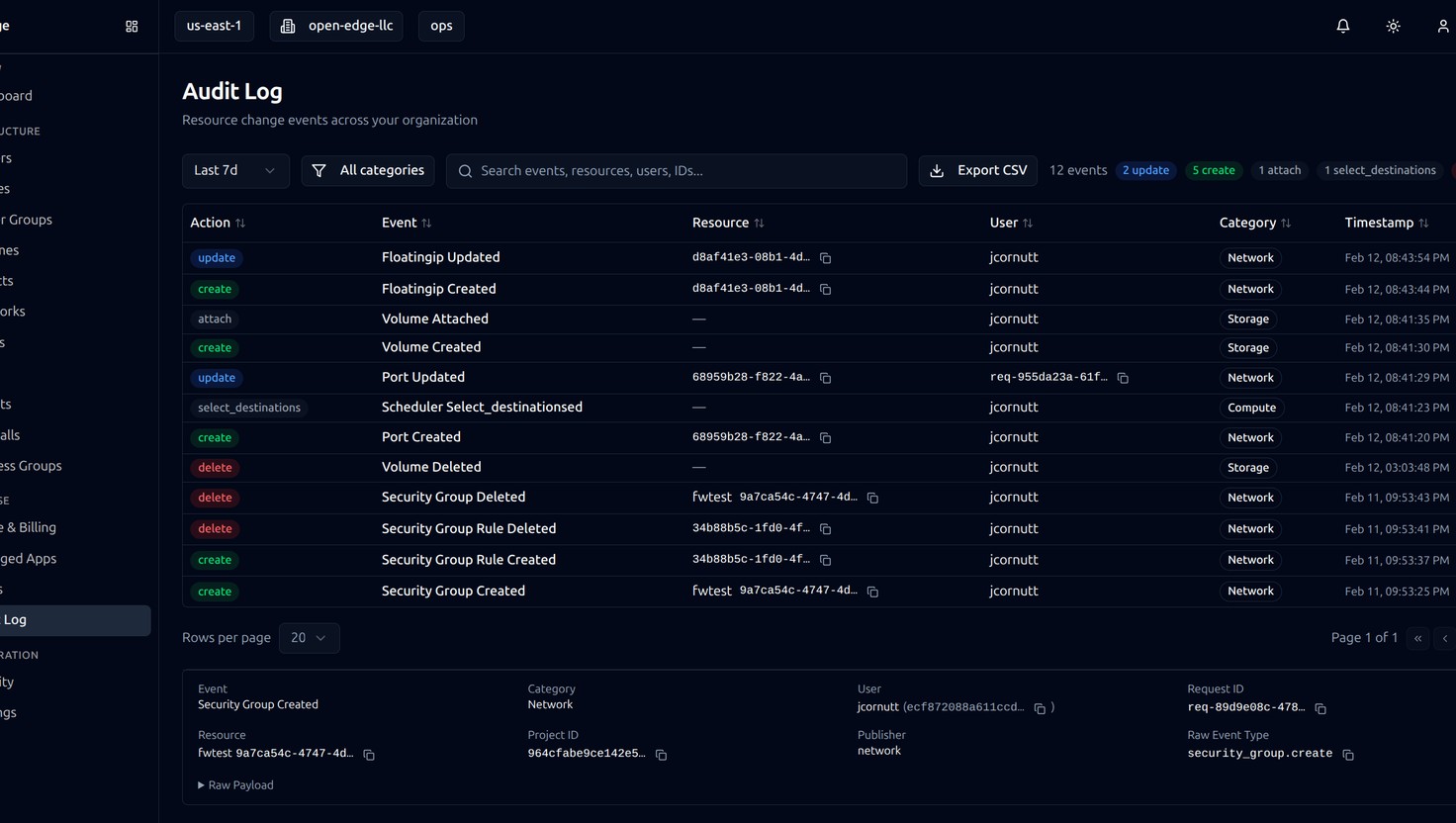
Task: Copy the Request ID in the detail panel
Action: coord(1320,708)
